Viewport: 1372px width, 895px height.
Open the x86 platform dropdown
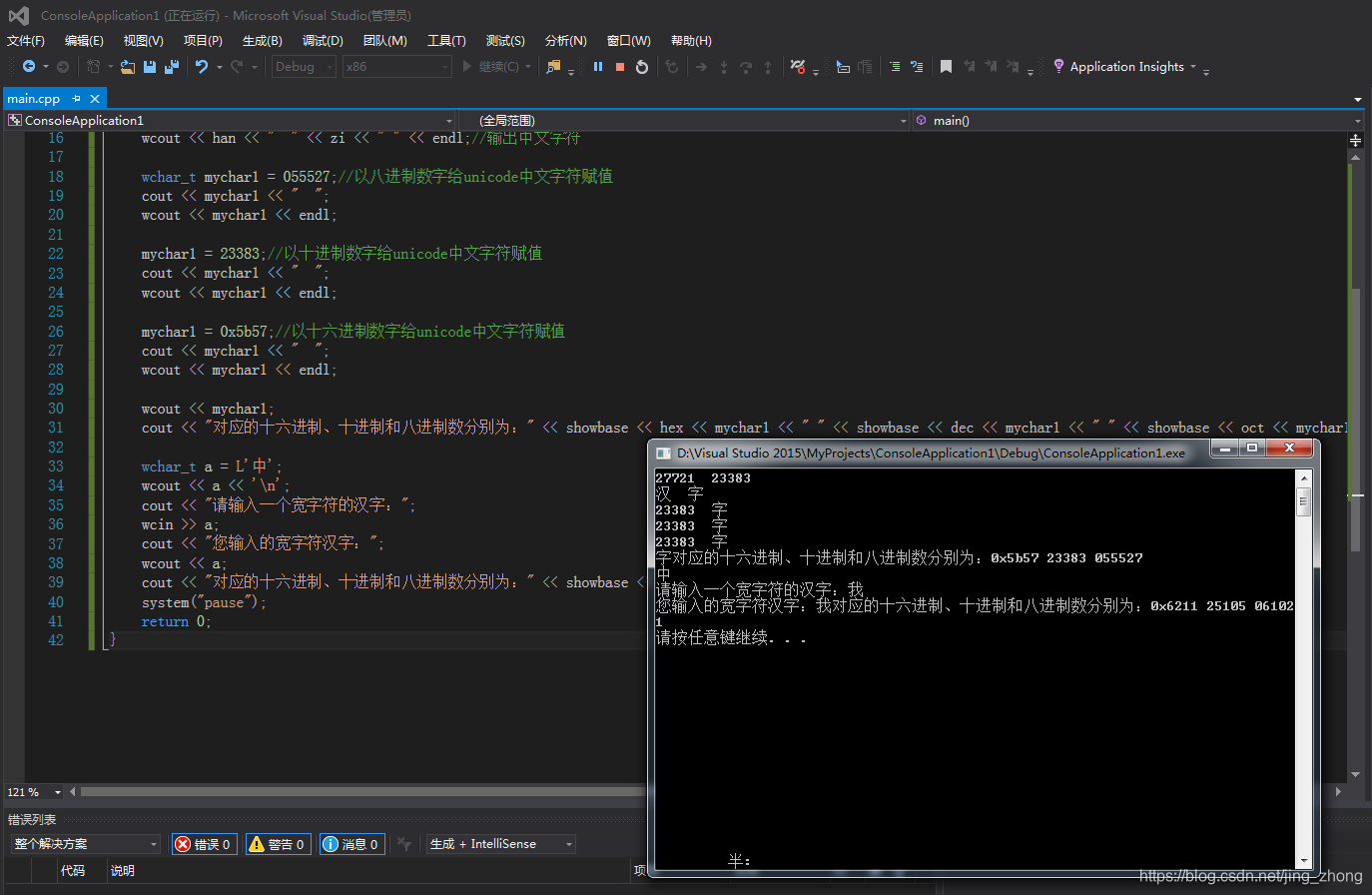pos(395,66)
